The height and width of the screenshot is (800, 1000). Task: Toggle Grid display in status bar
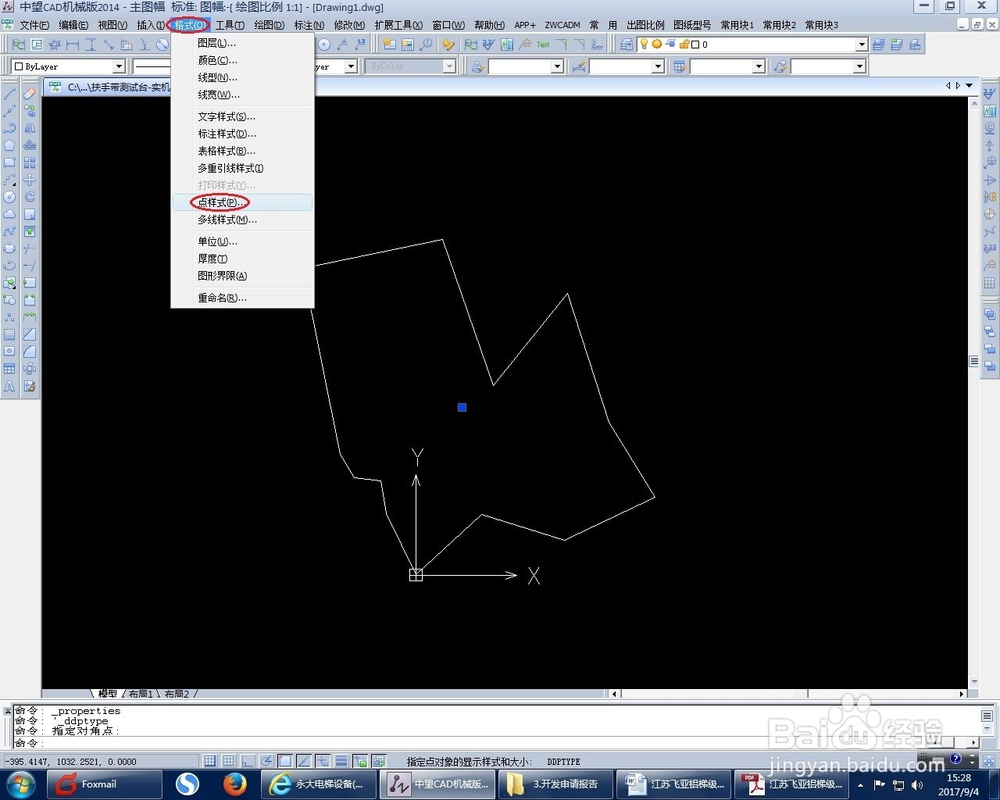[x=228, y=761]
